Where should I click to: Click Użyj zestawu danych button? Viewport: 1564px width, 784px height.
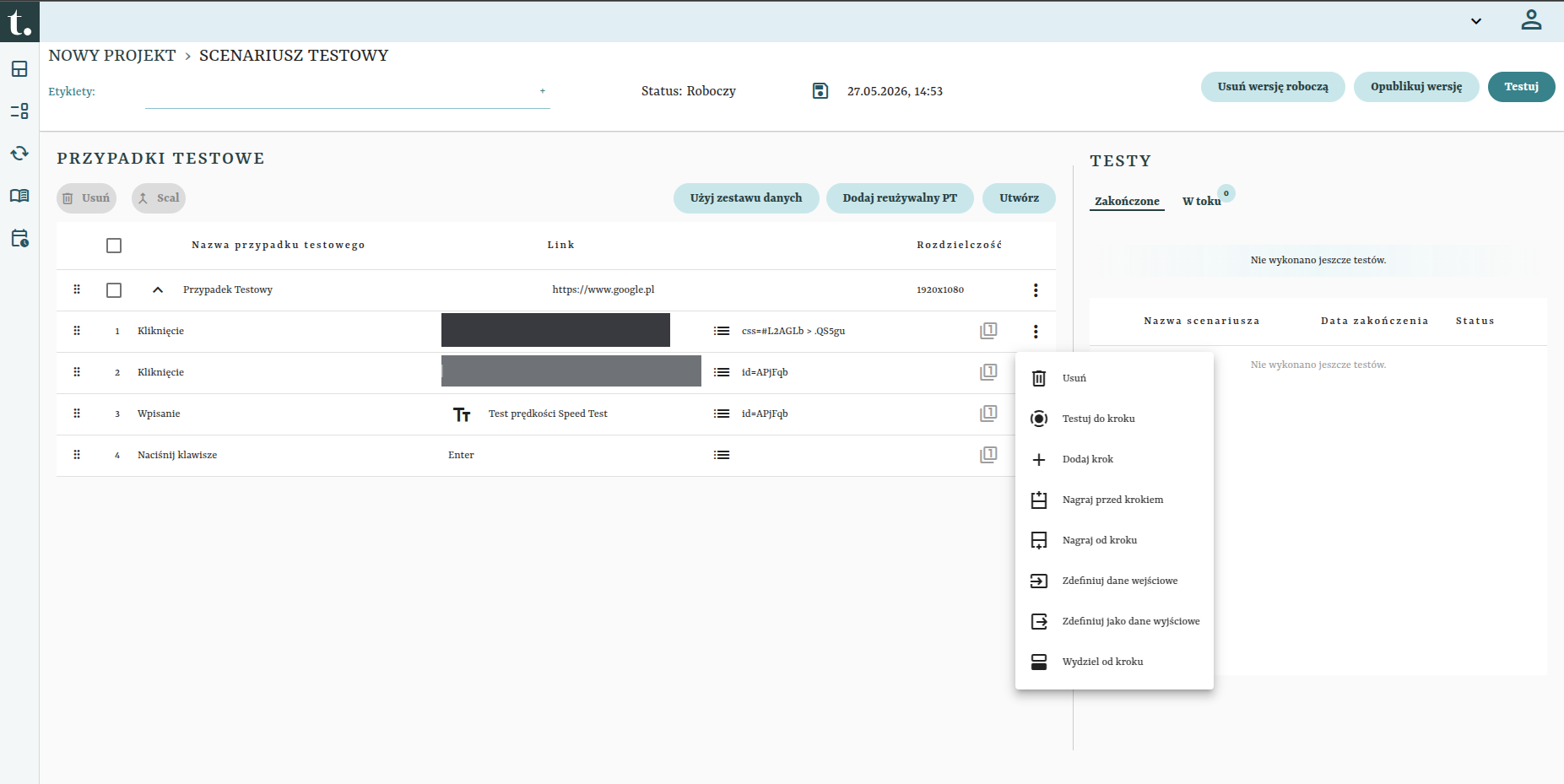(x=746, y=198)
